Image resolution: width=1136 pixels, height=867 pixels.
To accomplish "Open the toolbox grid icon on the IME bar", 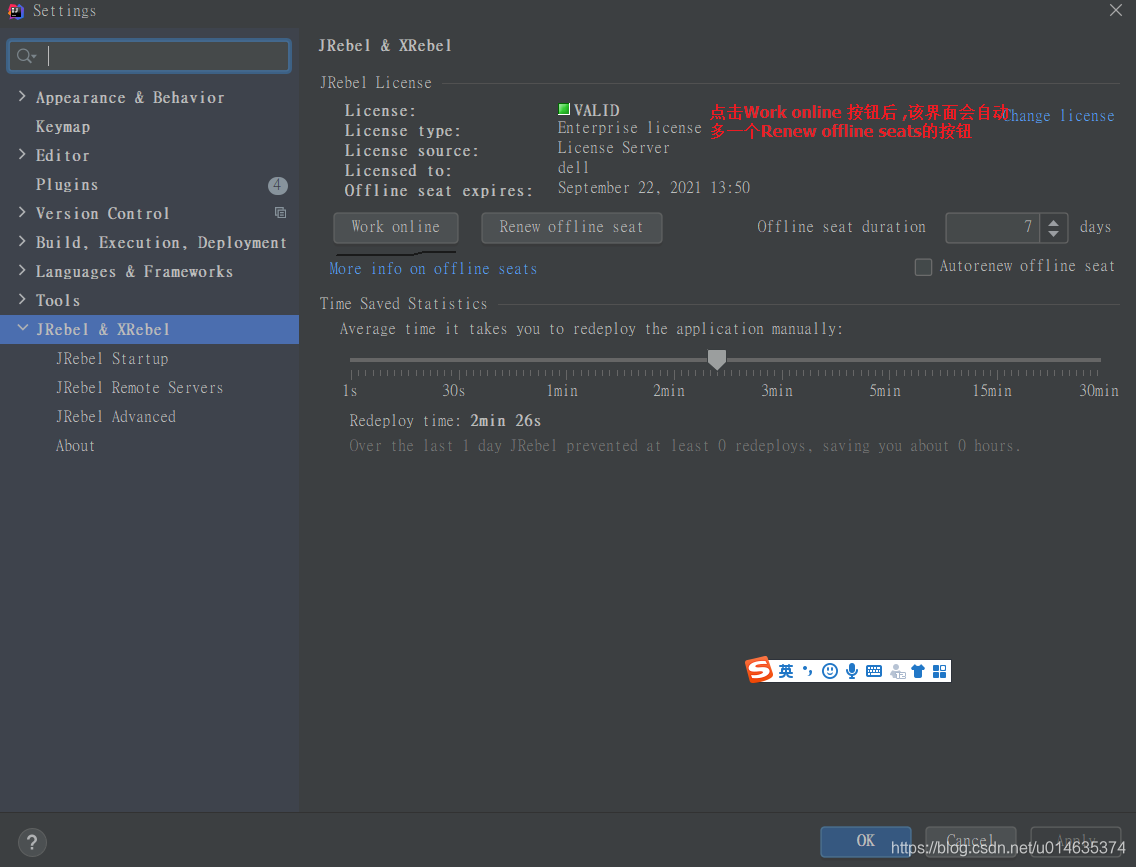I will point(940,671).
